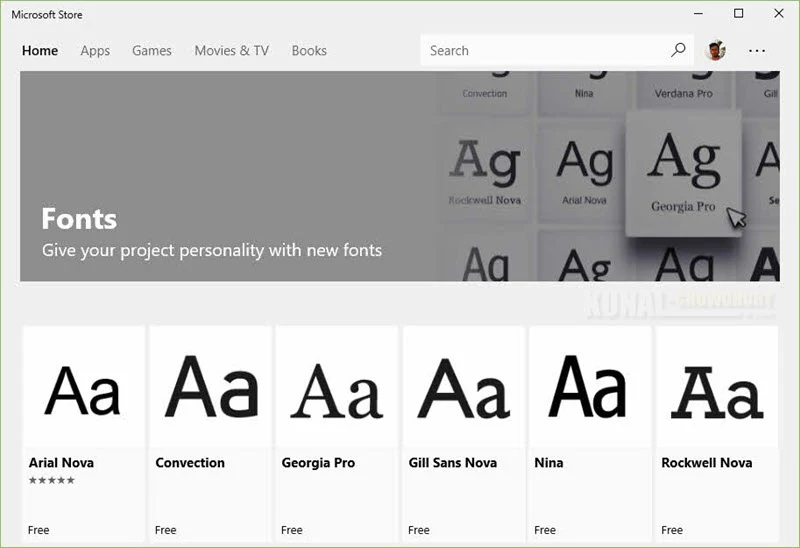Maximize the Microsoft Store window
This screenshot has width=800, height=548.
(x=738, y=13)
